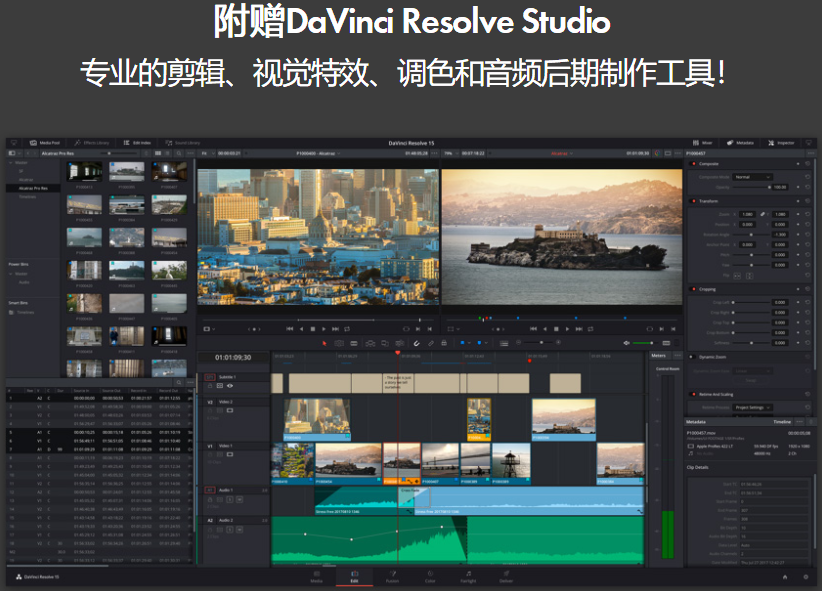Image resolution: width=822 pixels, height=591 pixels.
Task: Select the Alcatraz Pro Res bin
Action: coord(33,188)
